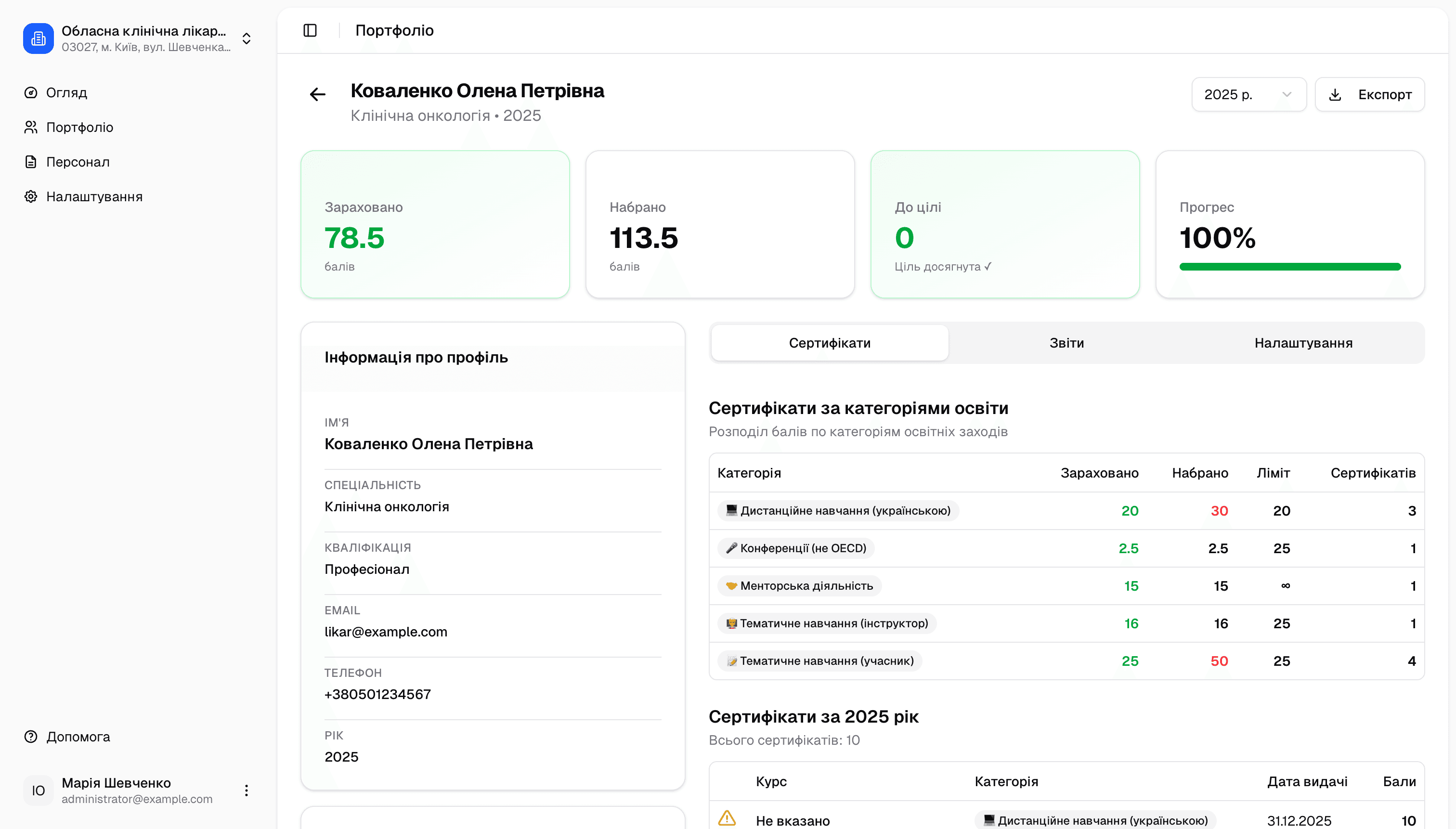Open the three-dot menu for Марія Шевченко
The height and width of the screenshot is (829, 1456).
tap(246, 790)
